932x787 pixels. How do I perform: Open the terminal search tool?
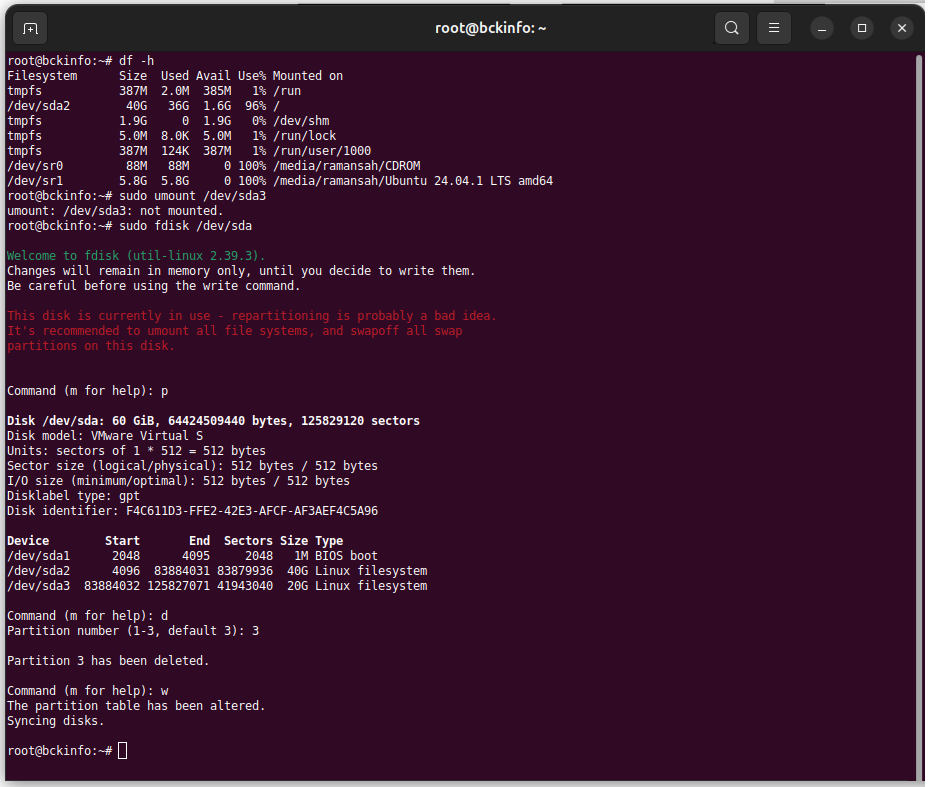(732, 28)
